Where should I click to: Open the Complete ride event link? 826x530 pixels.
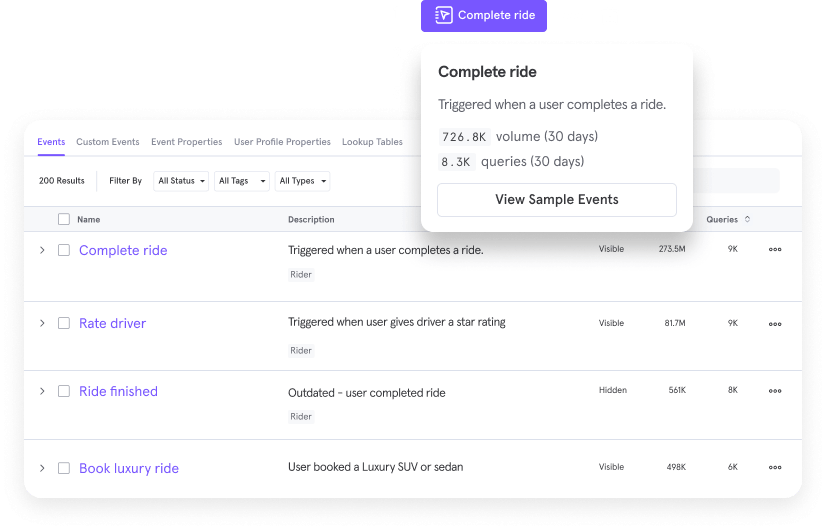123,250
